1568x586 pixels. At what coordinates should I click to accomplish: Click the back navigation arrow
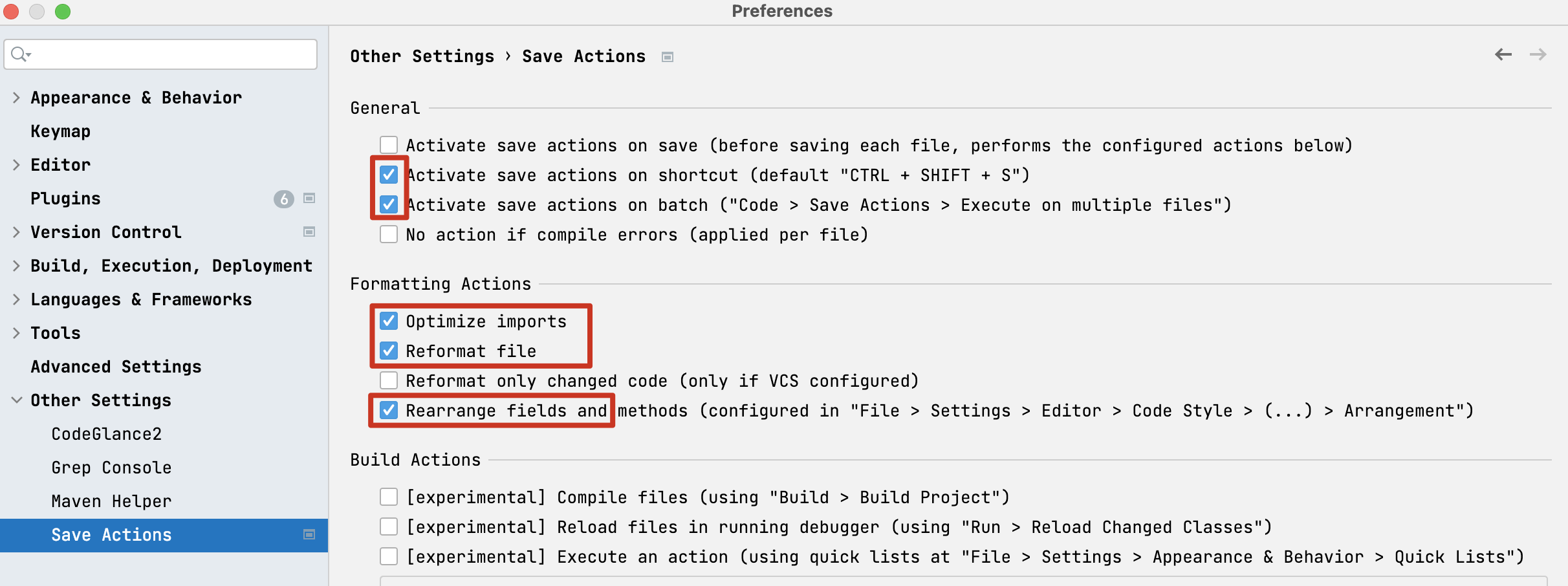pyautogui.click(x=1503, y=55)
